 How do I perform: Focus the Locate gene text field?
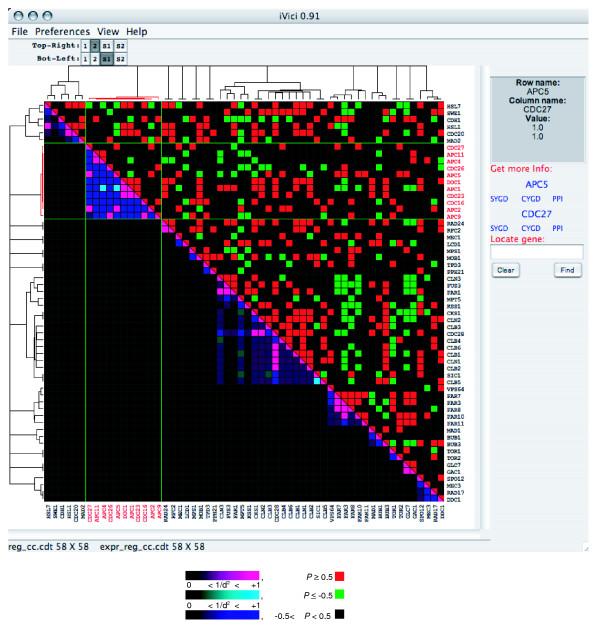537,252
